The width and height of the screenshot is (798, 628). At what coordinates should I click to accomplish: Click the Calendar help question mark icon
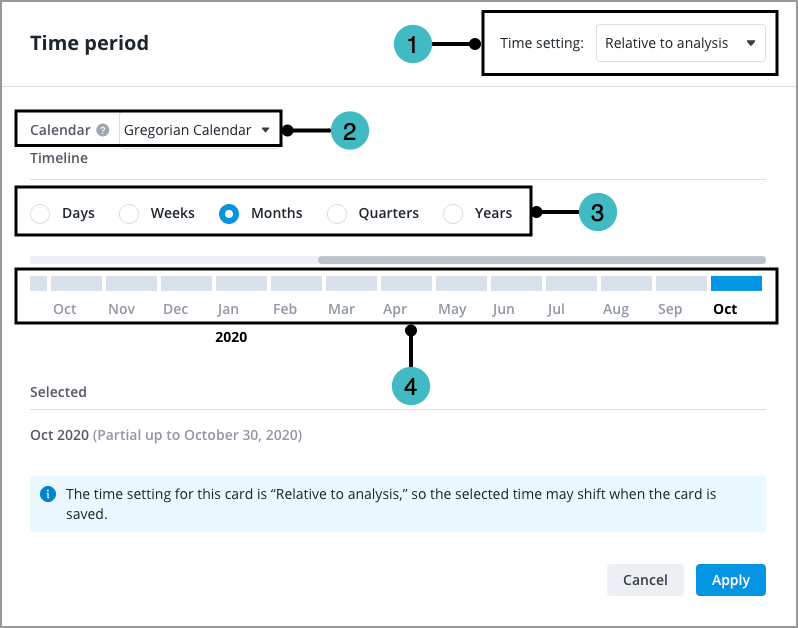point(103,130)
